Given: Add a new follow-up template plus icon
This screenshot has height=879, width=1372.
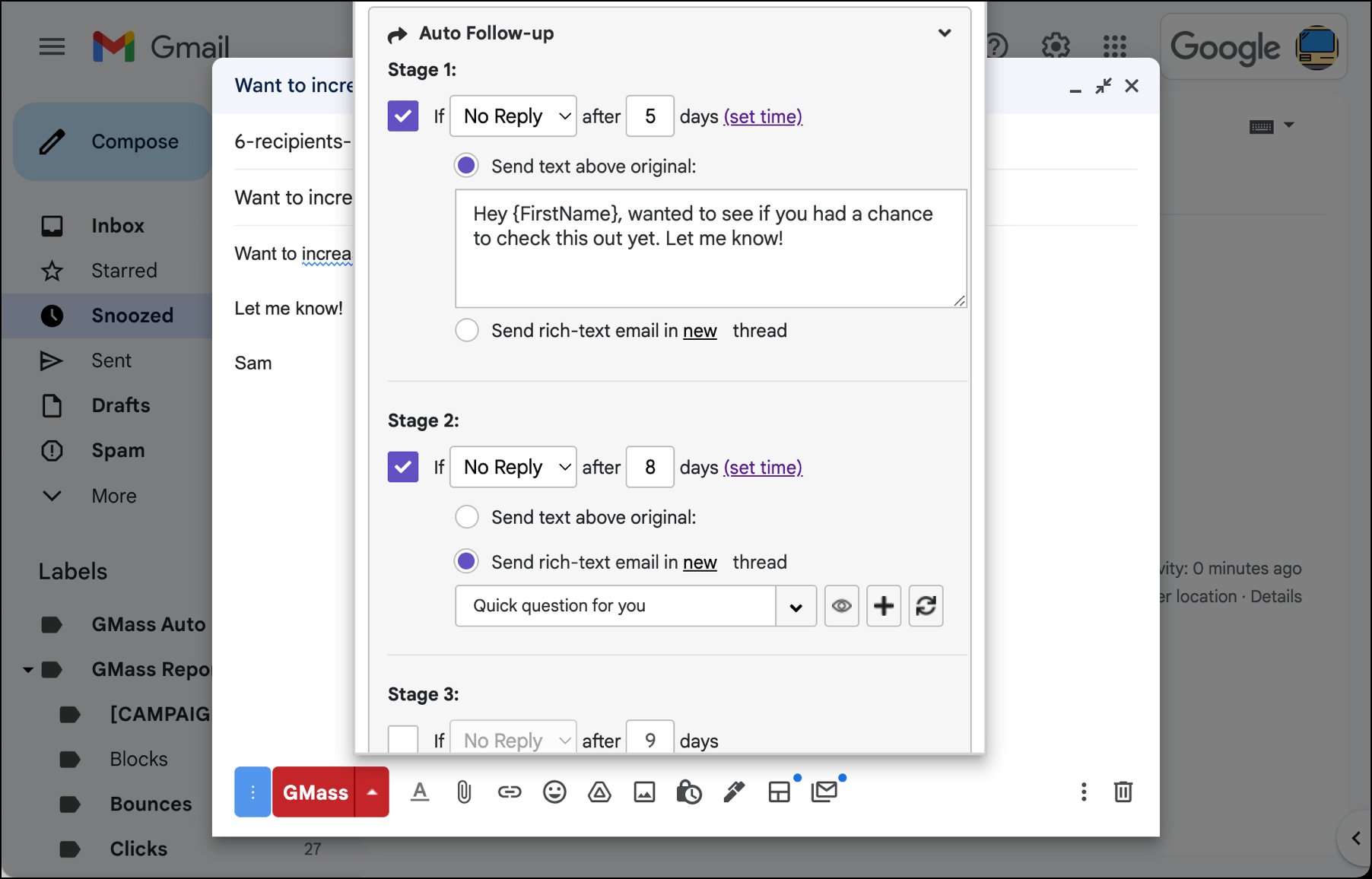Looking at the screenshot, I should [x=884, y=606].
